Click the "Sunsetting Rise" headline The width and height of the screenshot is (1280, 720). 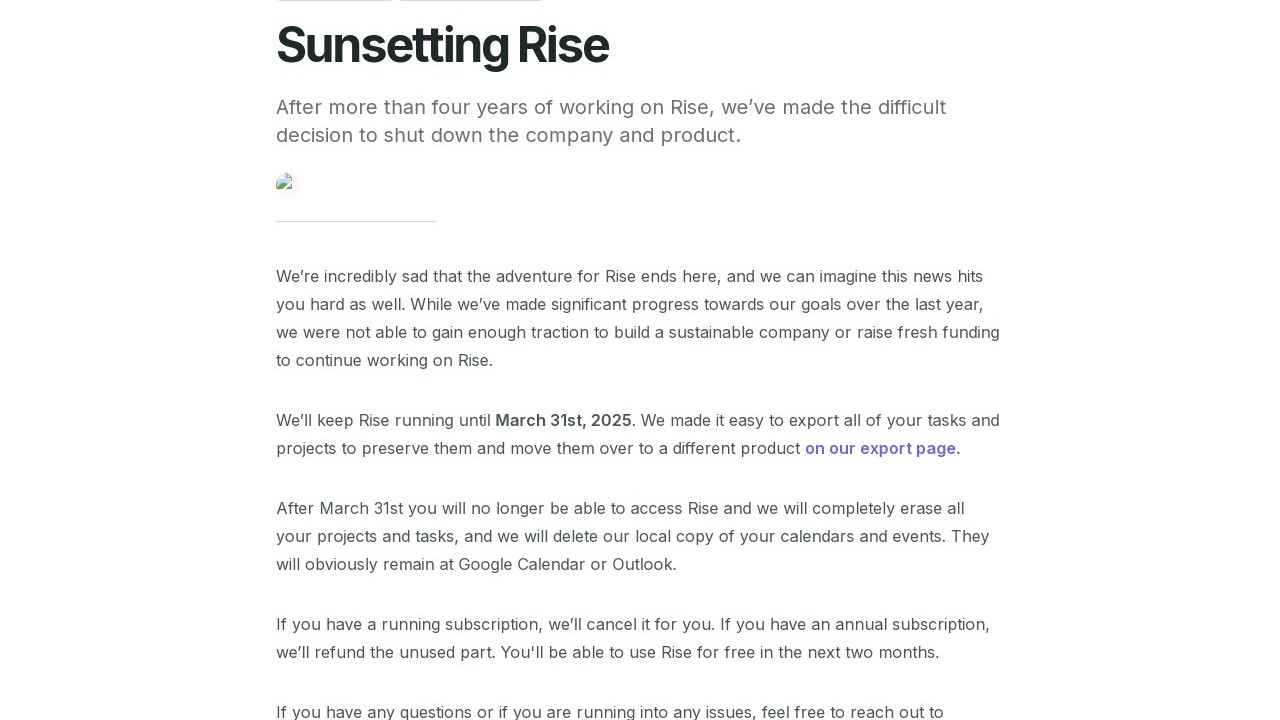(442, 46)
